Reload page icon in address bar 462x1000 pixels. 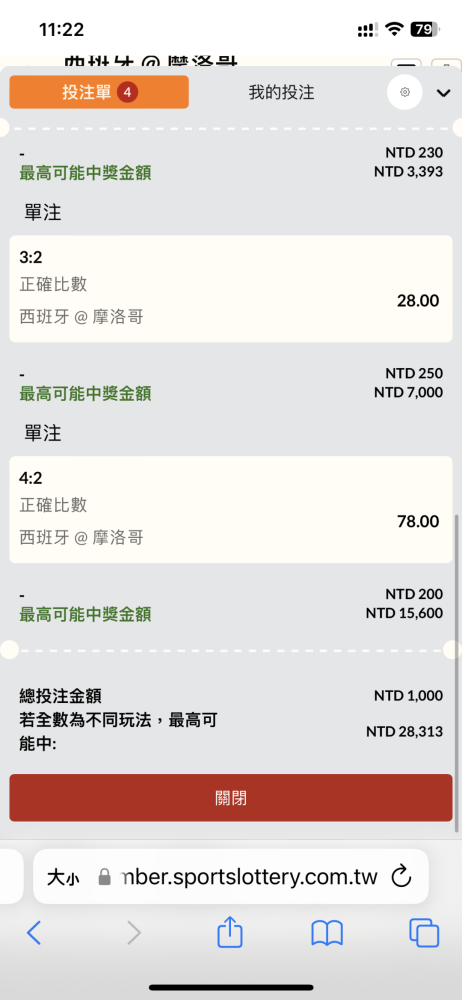(401, 876)
